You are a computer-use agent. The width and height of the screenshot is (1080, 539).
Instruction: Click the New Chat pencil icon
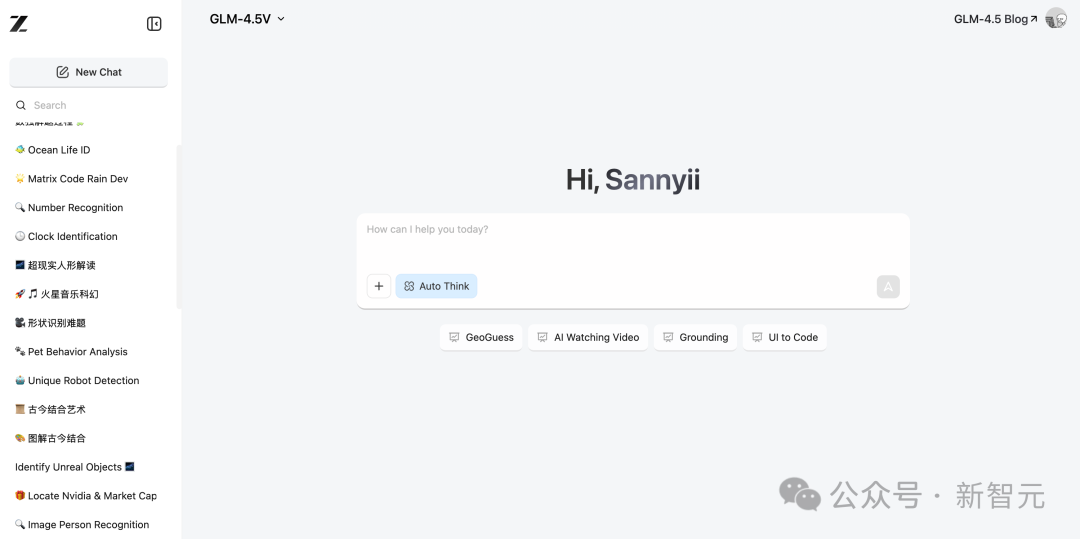point(63,72)
